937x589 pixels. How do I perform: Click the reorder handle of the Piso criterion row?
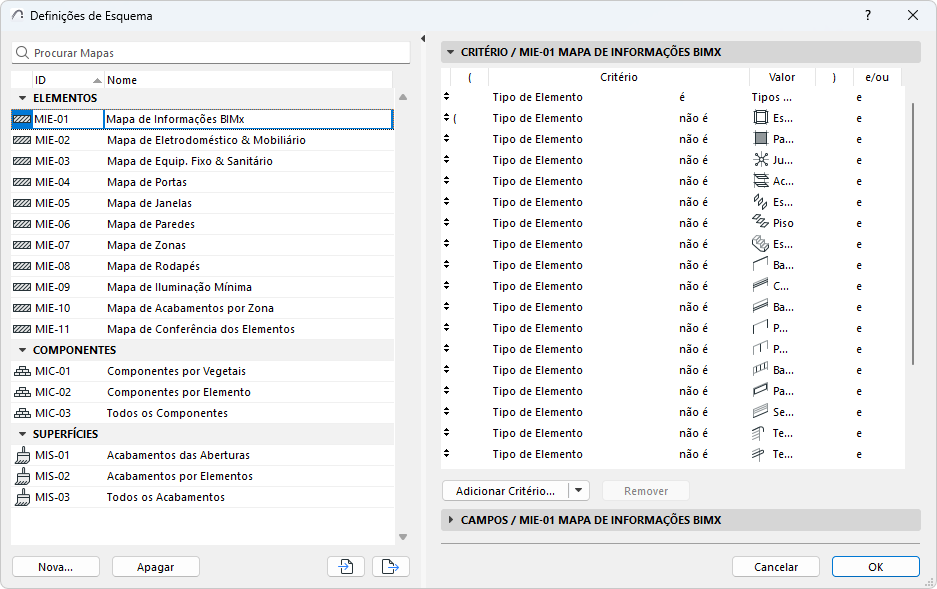[446, 223]
